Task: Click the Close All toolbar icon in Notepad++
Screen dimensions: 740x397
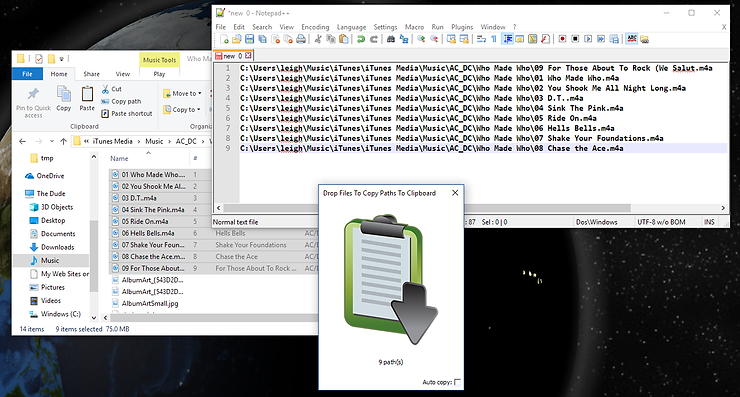Action: pos(288,39)
